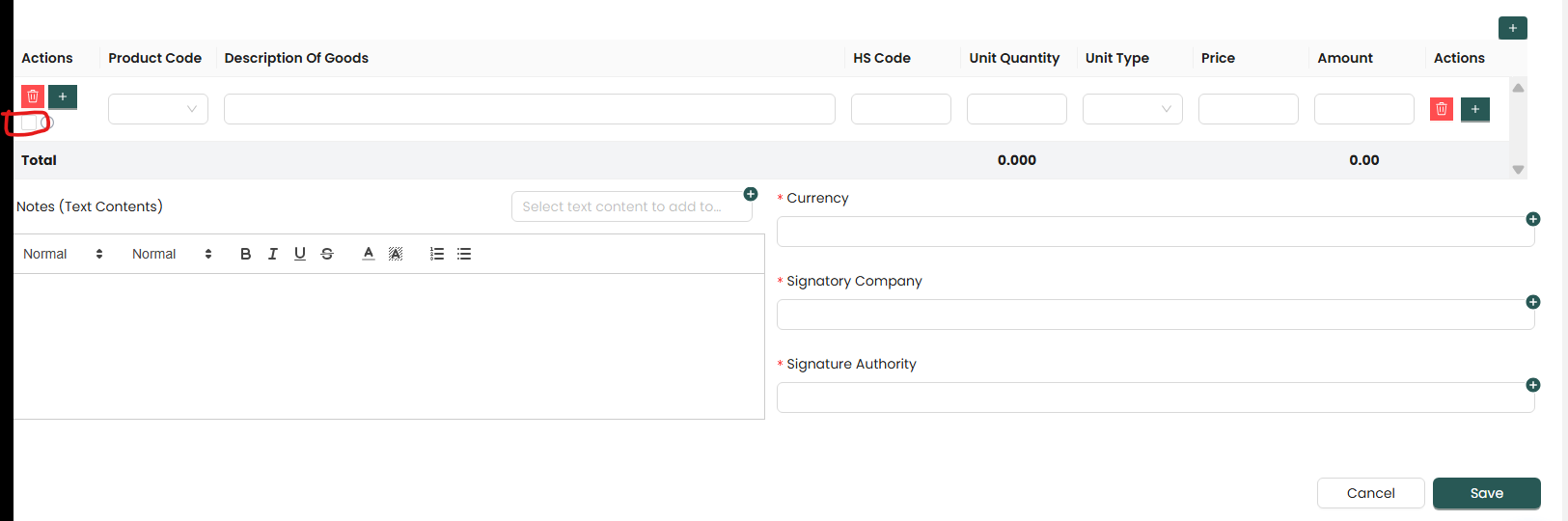Viewport: 1568px width, 521px height.
Task: Click inside the notes rich text area
Action: [x=389, y=346]
